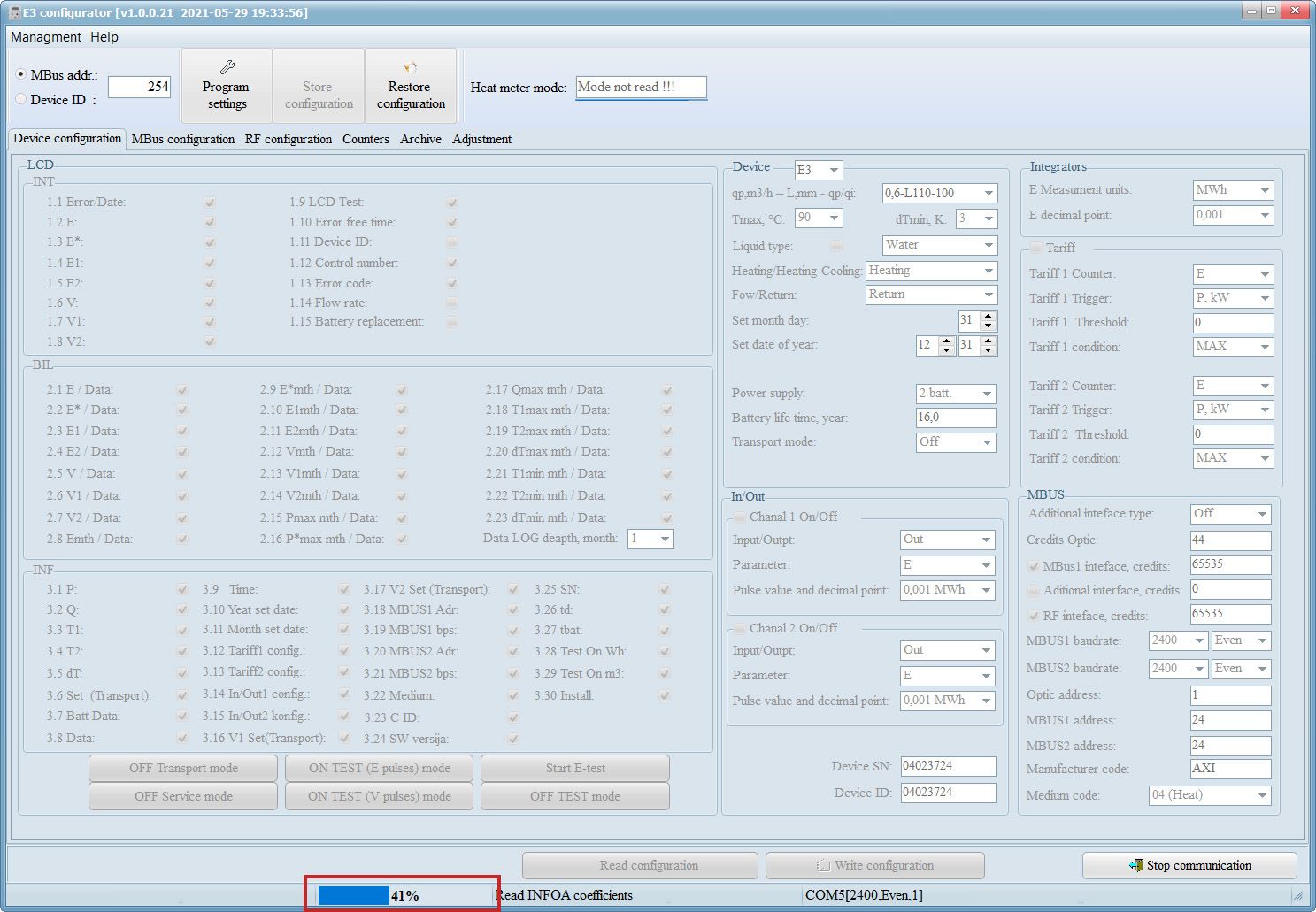Enable the Tariff checkbox
1316x912 pixels.
click(x=1036, y=249)
